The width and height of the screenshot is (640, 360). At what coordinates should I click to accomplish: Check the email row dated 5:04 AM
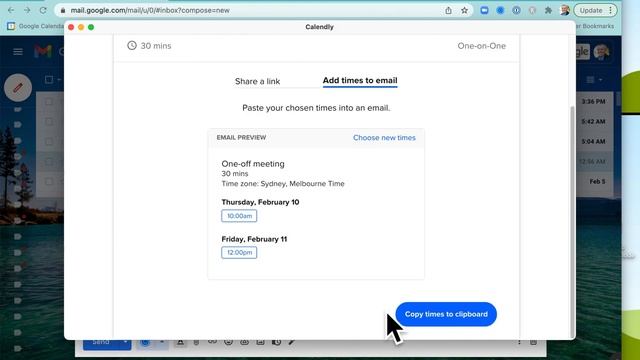(x=49, y=142)
